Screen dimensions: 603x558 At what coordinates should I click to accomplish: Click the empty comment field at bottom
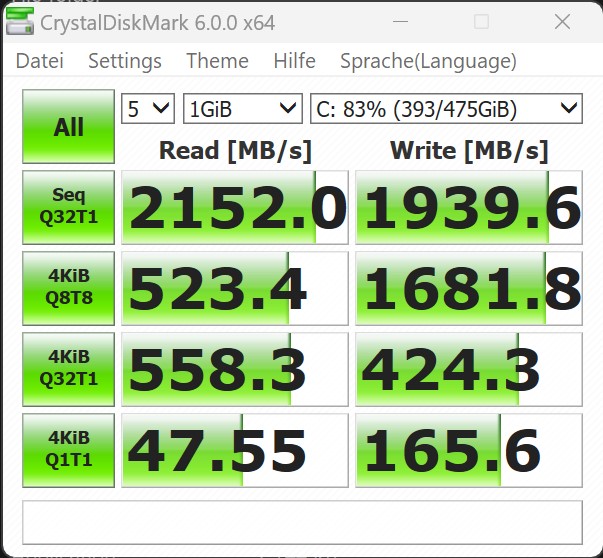pyautogui.click(x=302, y=523)
